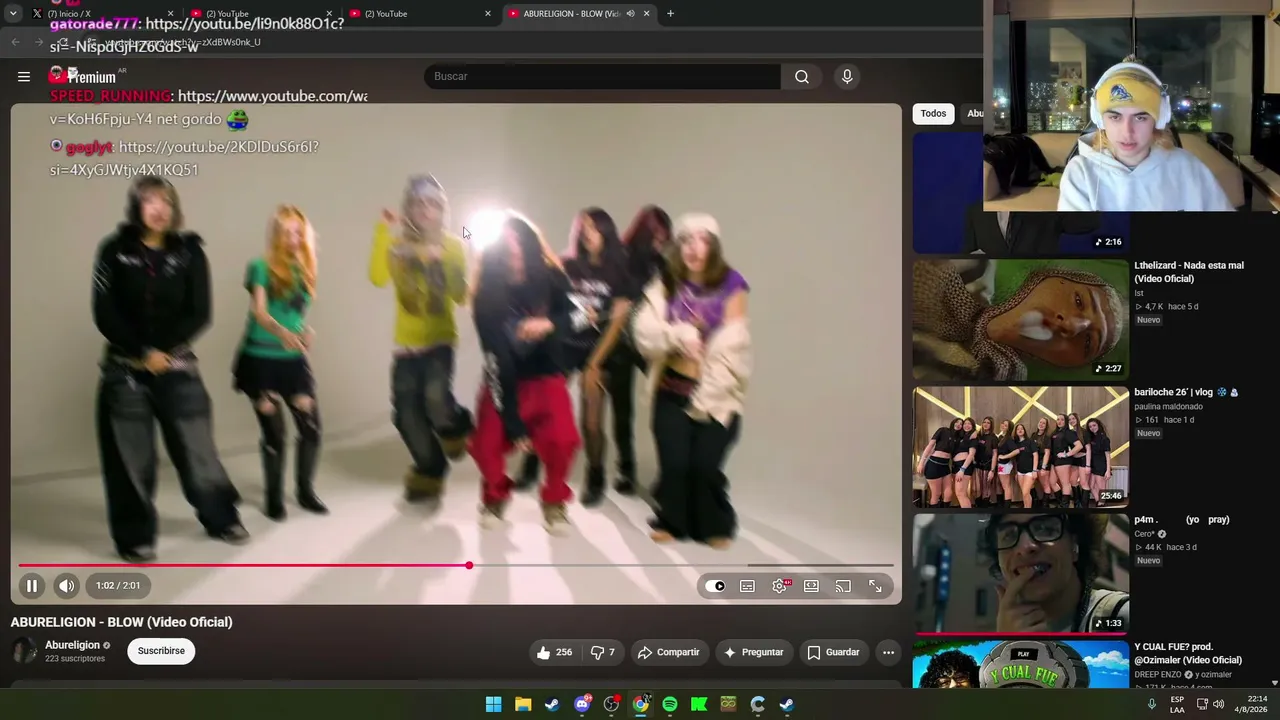Open Discord from the taskbar

tap(582, 704)
